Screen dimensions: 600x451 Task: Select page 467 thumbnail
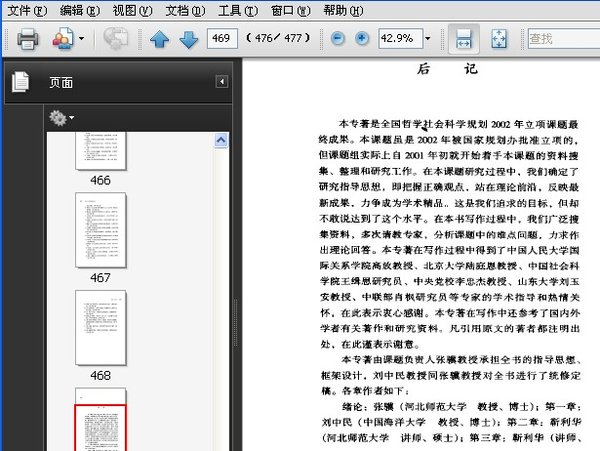(x=101, y=230)
